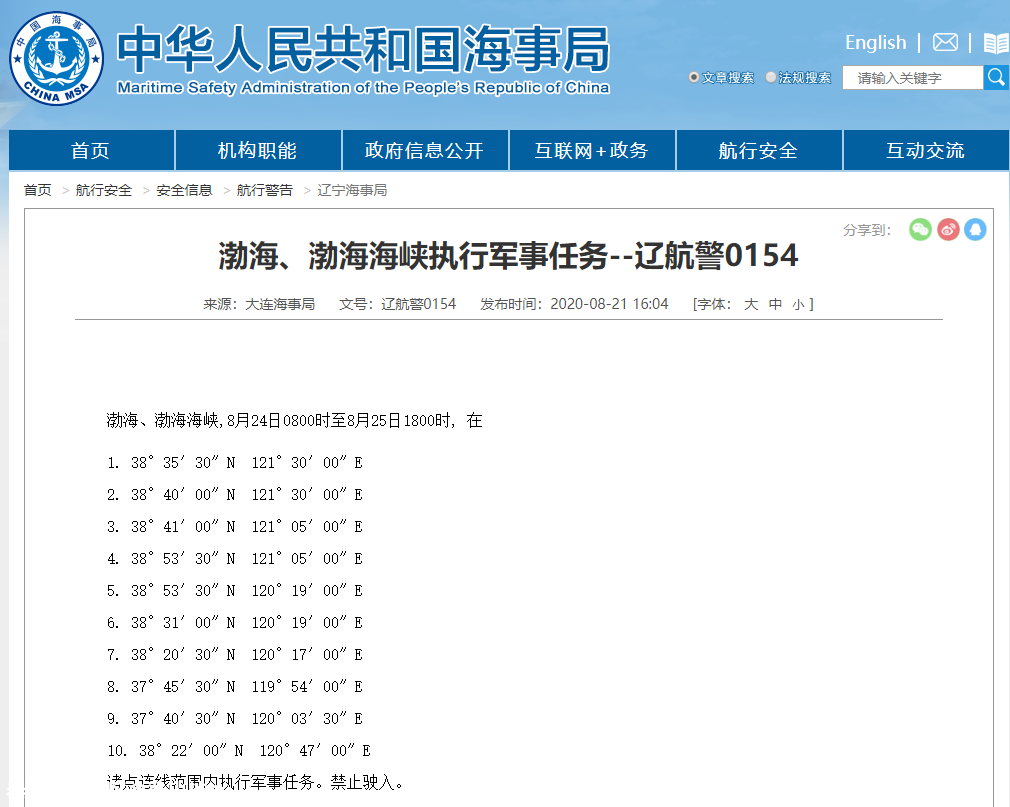Go to 安全信息 in the breadcrumb
The image size is (1010, 807).
184,190
